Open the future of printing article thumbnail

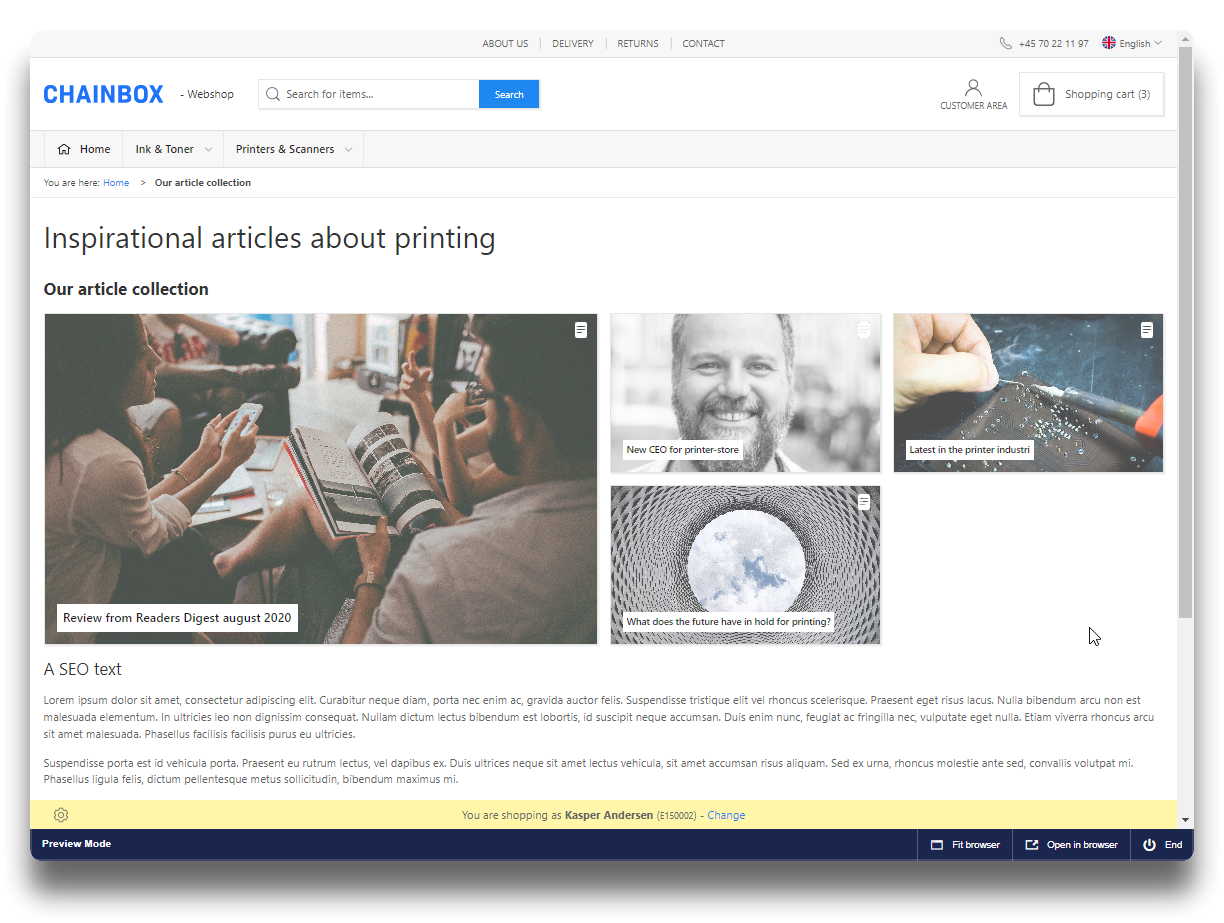(x=746, y=565)
